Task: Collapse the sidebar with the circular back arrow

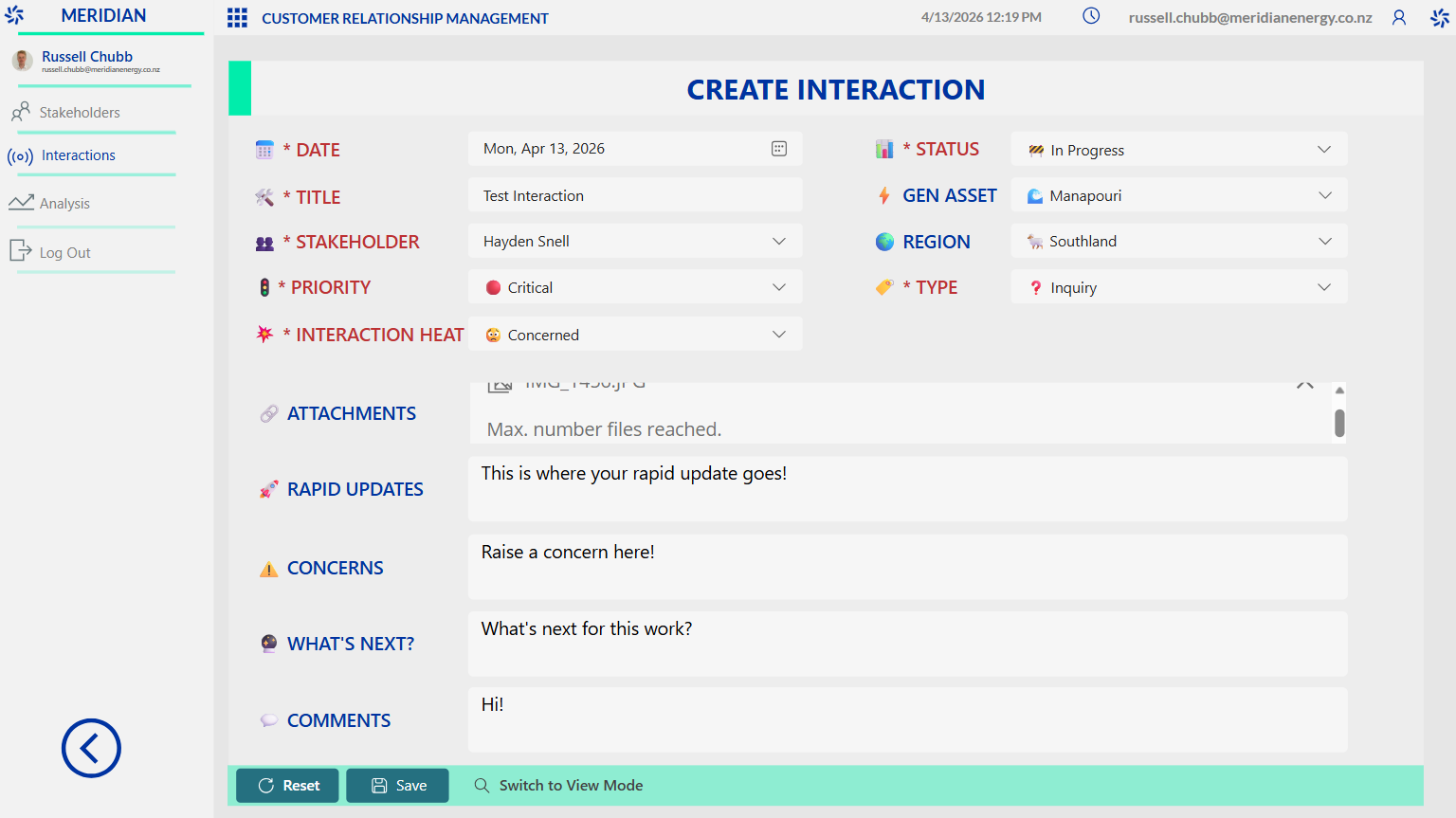Action: [x=91, y=748]
